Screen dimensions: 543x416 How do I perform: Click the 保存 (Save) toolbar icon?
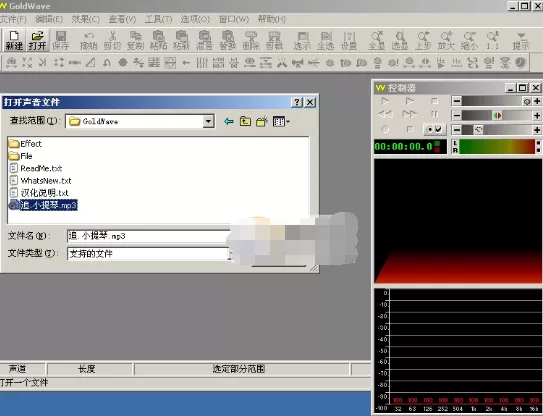tap(61, 40)
